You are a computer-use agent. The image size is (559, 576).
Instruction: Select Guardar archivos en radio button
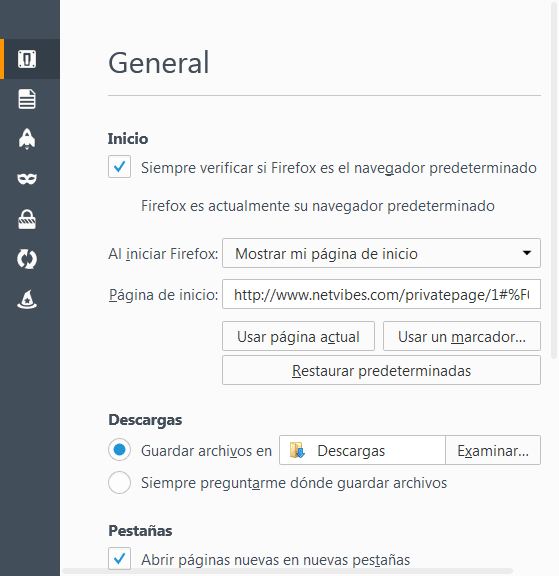119,450
